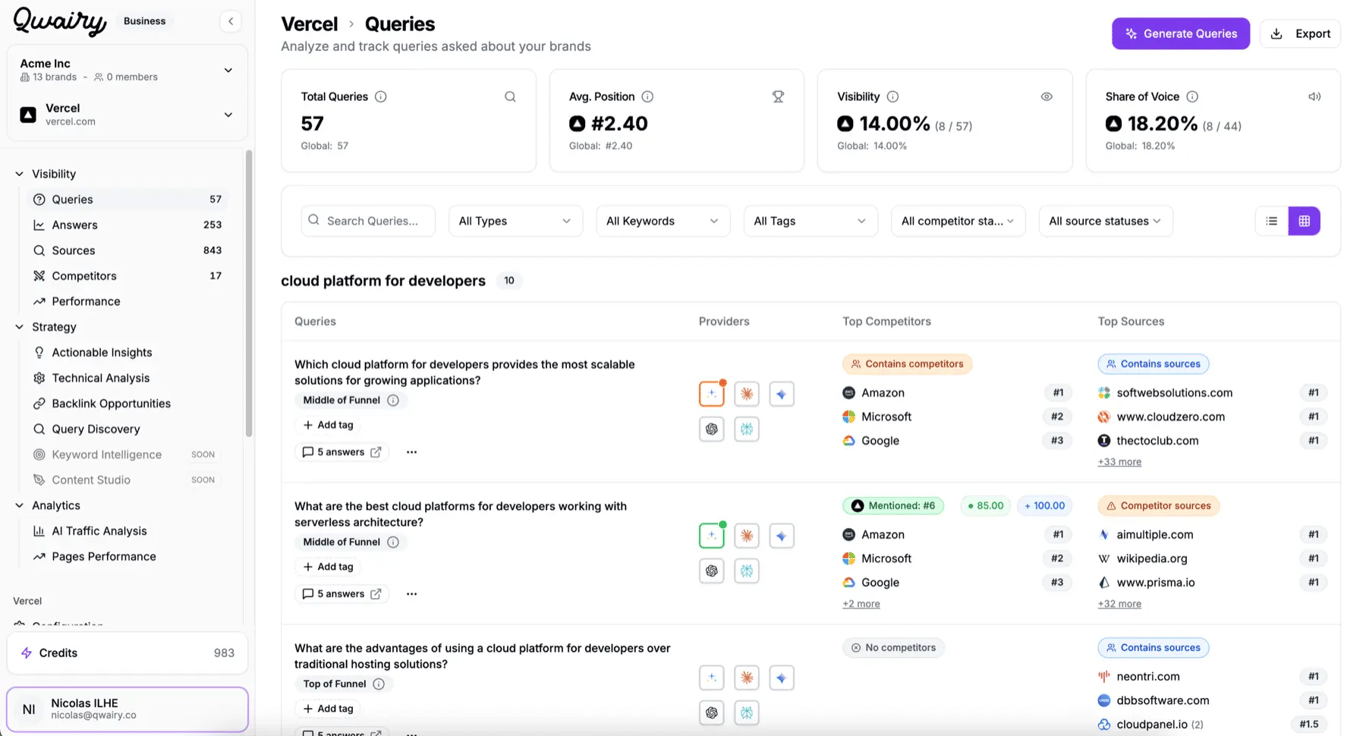Click the eye icon on Visibility card
1366x736 pixels.
pyautogui.click(x=1046, y=96)
